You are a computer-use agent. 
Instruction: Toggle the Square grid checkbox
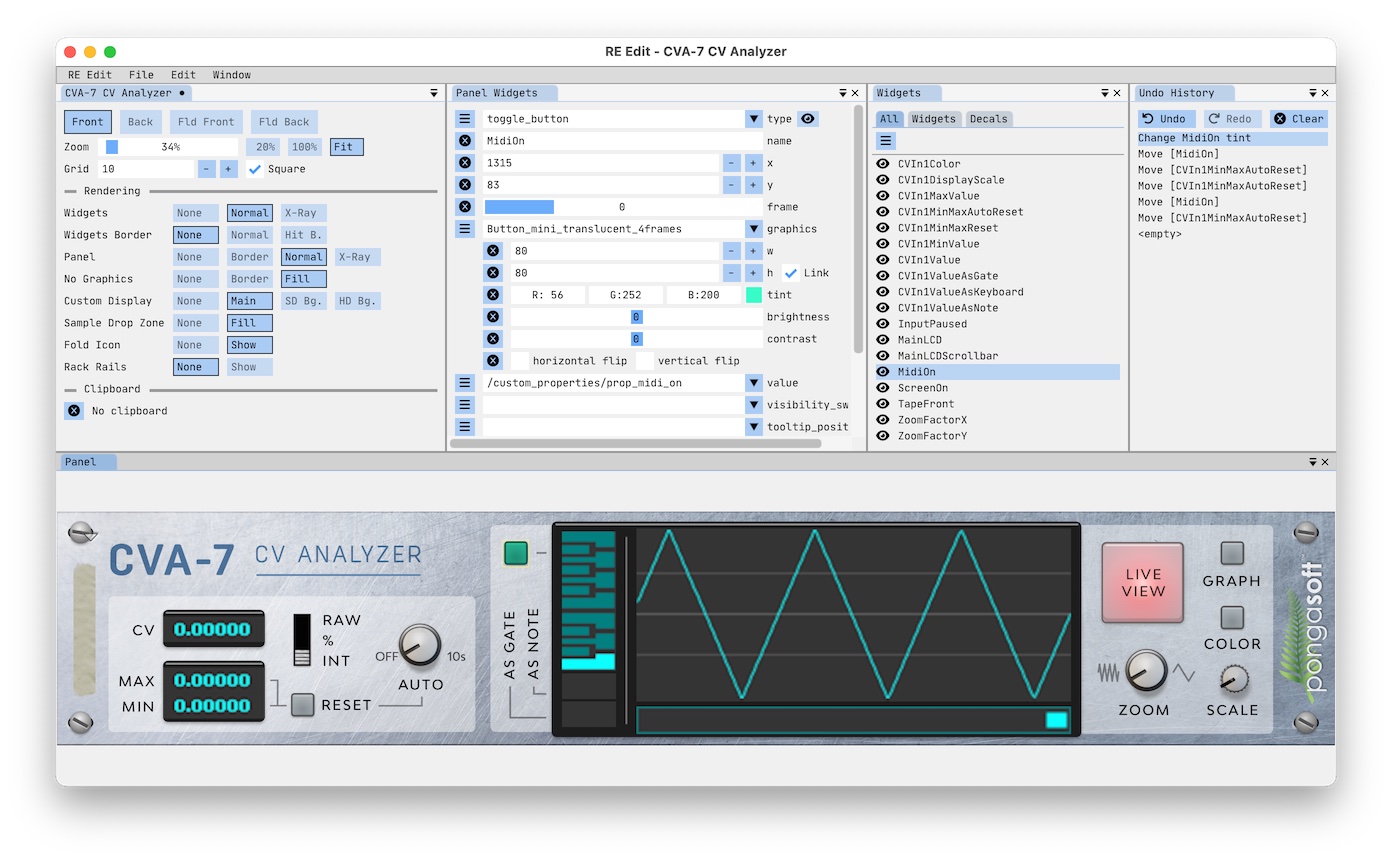[x=255, y=169]
